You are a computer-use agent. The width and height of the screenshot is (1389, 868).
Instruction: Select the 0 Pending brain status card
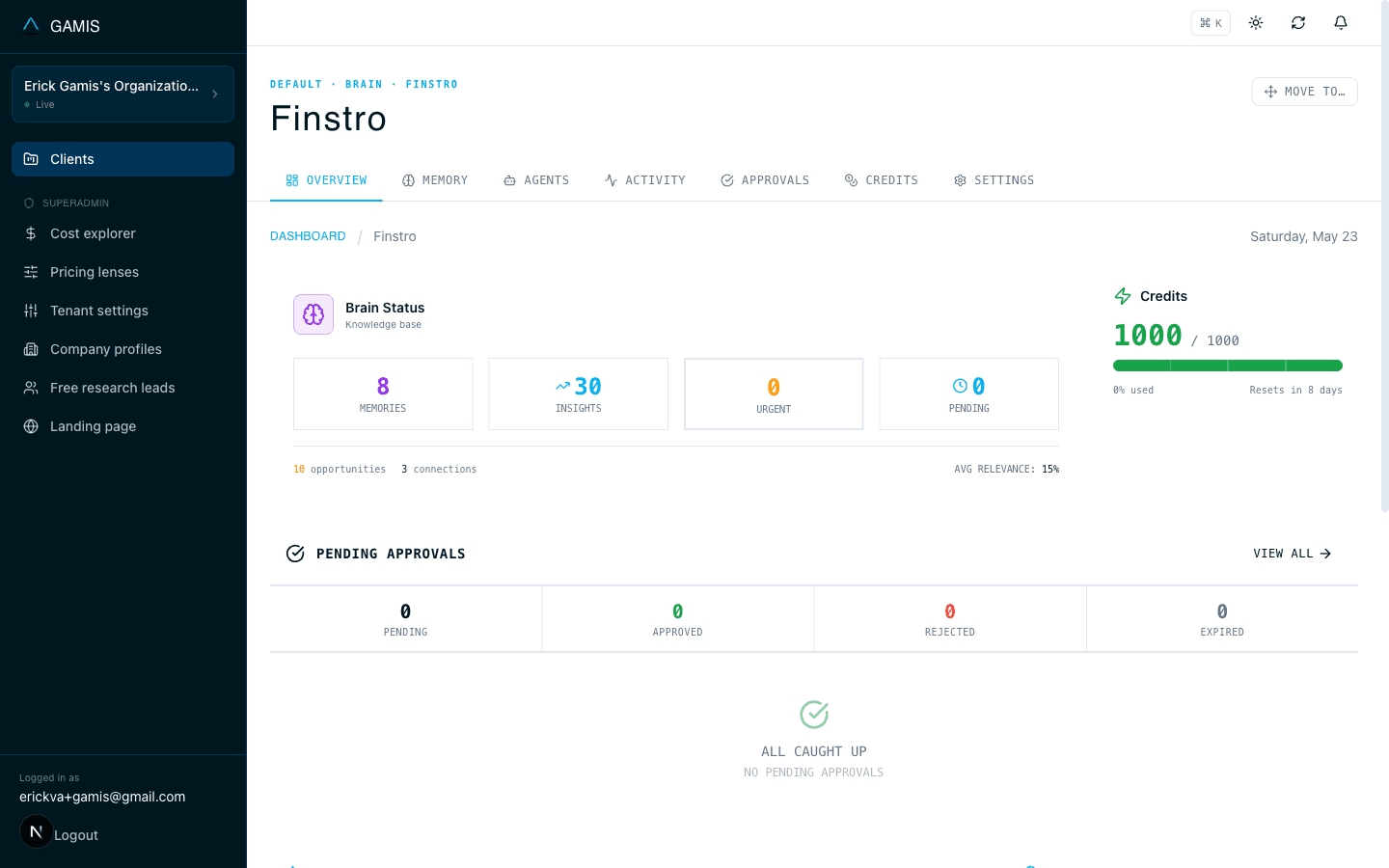click(969, 393)
